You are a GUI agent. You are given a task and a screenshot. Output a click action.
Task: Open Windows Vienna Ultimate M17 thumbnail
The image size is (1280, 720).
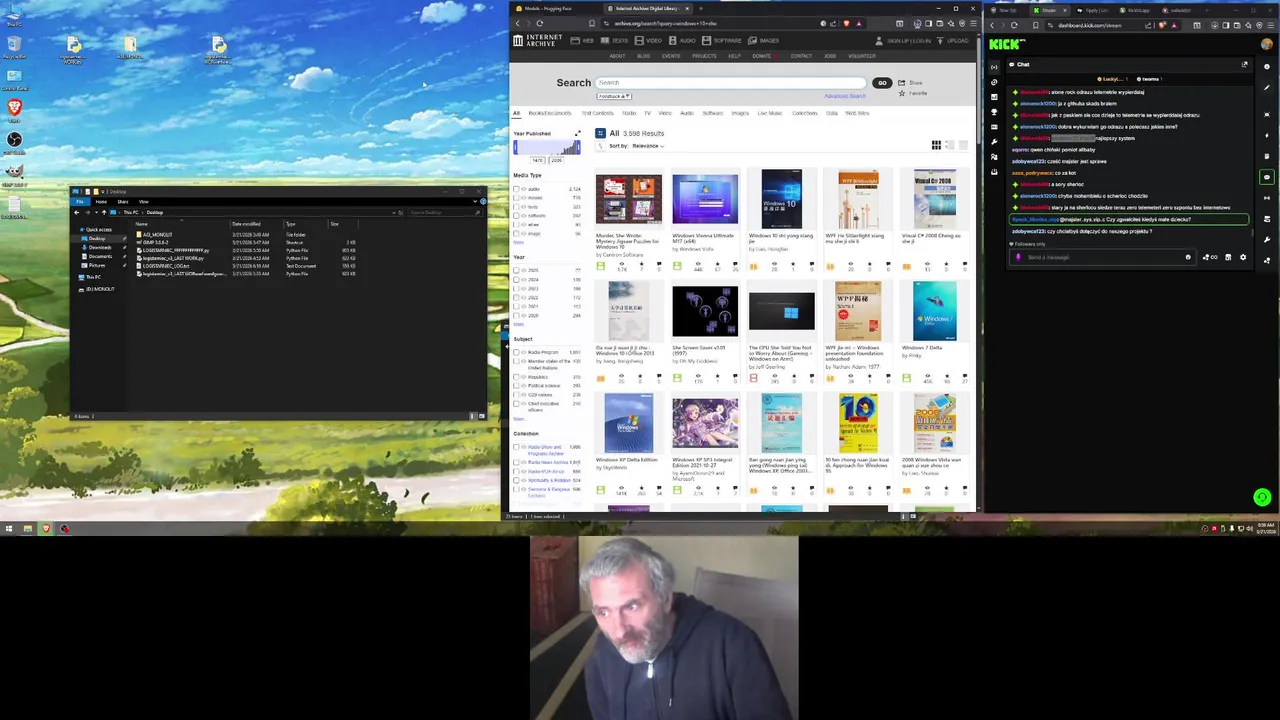(x=705, y=199)
